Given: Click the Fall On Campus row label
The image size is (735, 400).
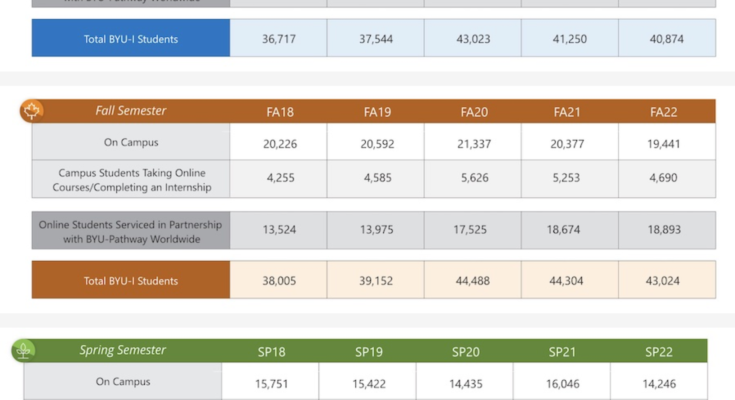Looking at the screenshot, I should 131,143.
